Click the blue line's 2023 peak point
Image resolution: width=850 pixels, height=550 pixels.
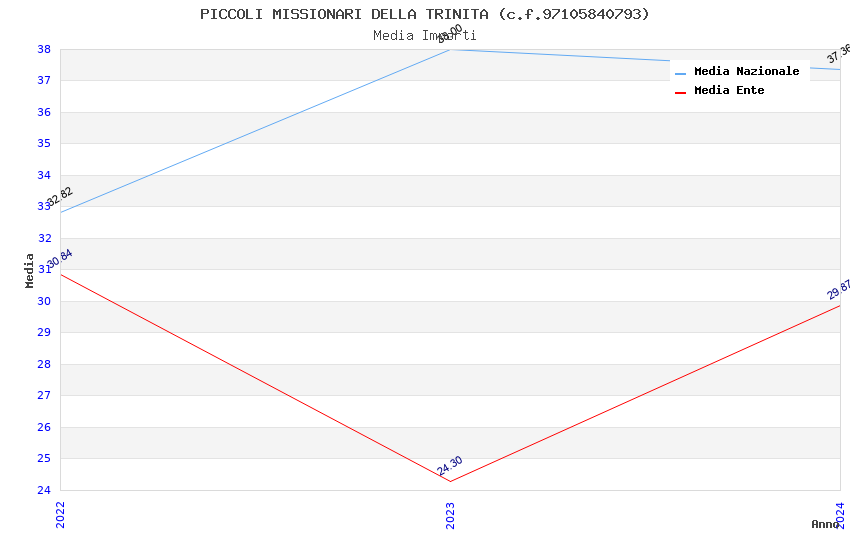click(450, 50)
